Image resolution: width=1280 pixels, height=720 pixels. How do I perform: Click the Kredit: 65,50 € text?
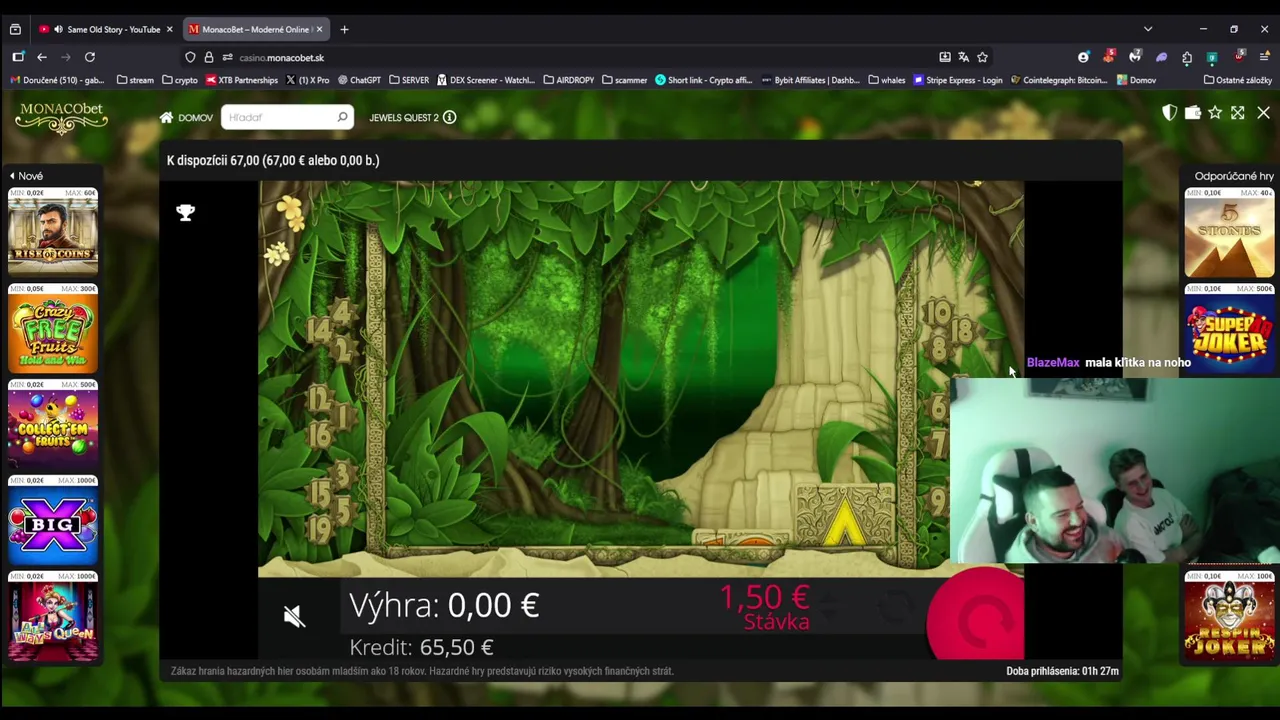coord(421,647)
